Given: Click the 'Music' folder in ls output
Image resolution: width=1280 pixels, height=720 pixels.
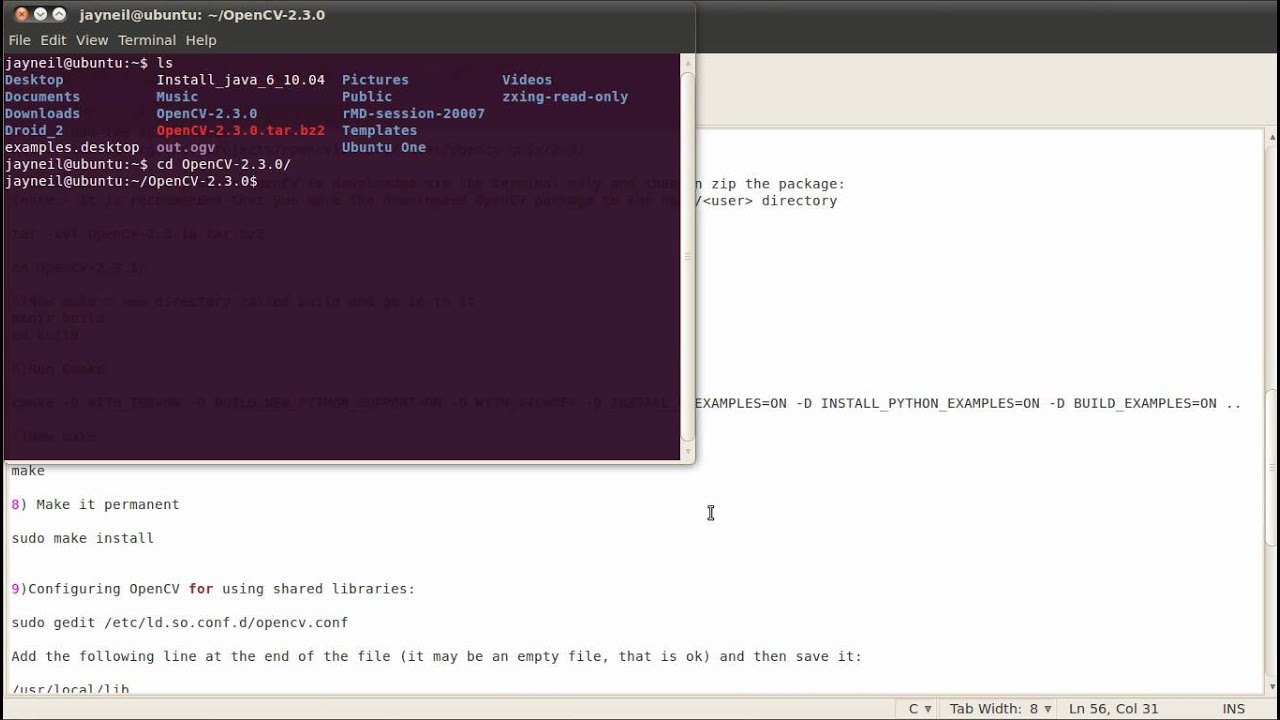Looking at the screenshot, I should [x=177, y=97].
